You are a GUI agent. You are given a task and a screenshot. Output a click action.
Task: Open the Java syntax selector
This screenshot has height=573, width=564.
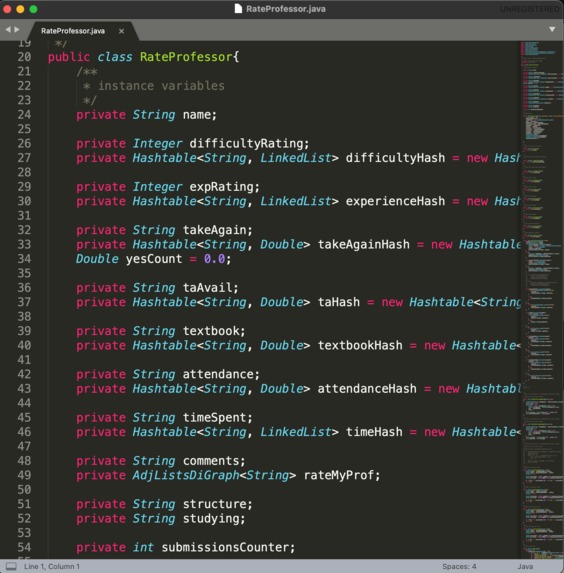(525, 566)
